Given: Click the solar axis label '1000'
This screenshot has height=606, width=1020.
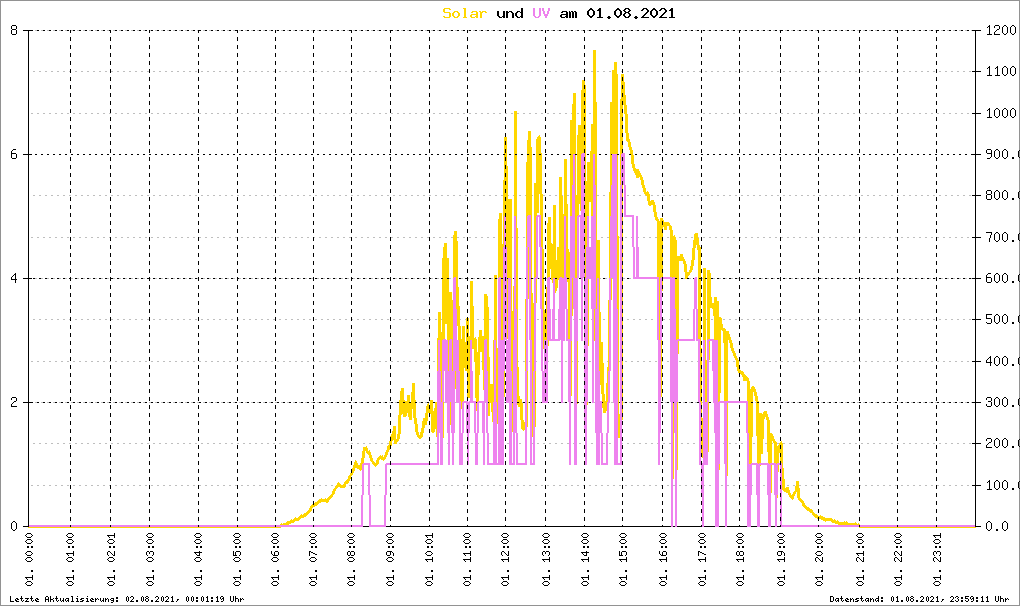Looking at the screenshot, I should [x=1000, y=113].
